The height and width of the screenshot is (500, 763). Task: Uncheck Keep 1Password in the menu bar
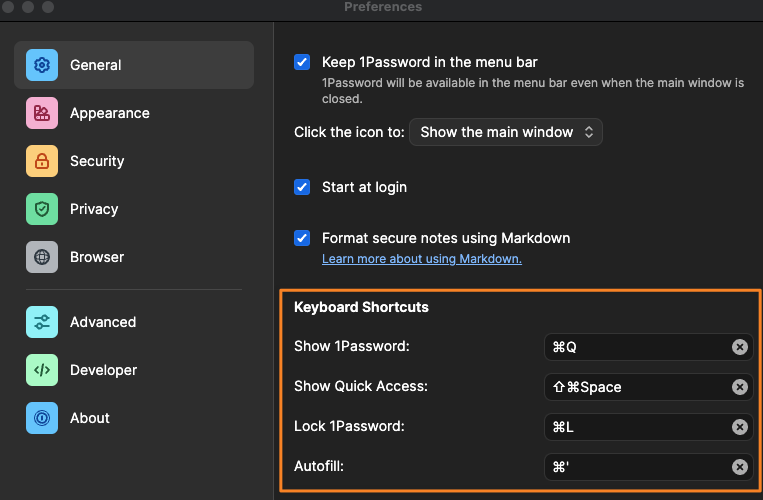302,62
